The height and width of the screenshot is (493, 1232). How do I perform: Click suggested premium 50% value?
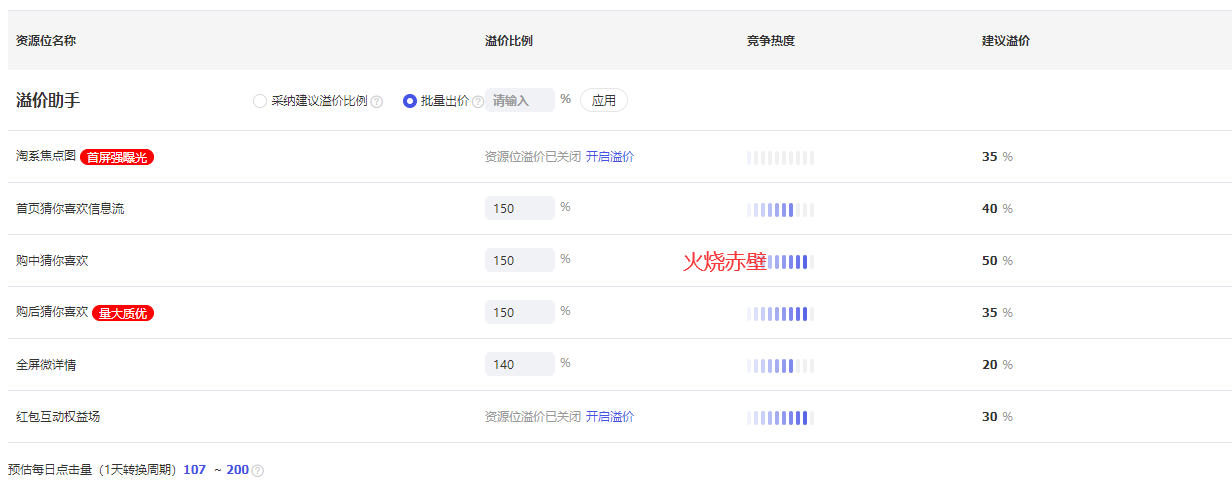coord(997,261)
